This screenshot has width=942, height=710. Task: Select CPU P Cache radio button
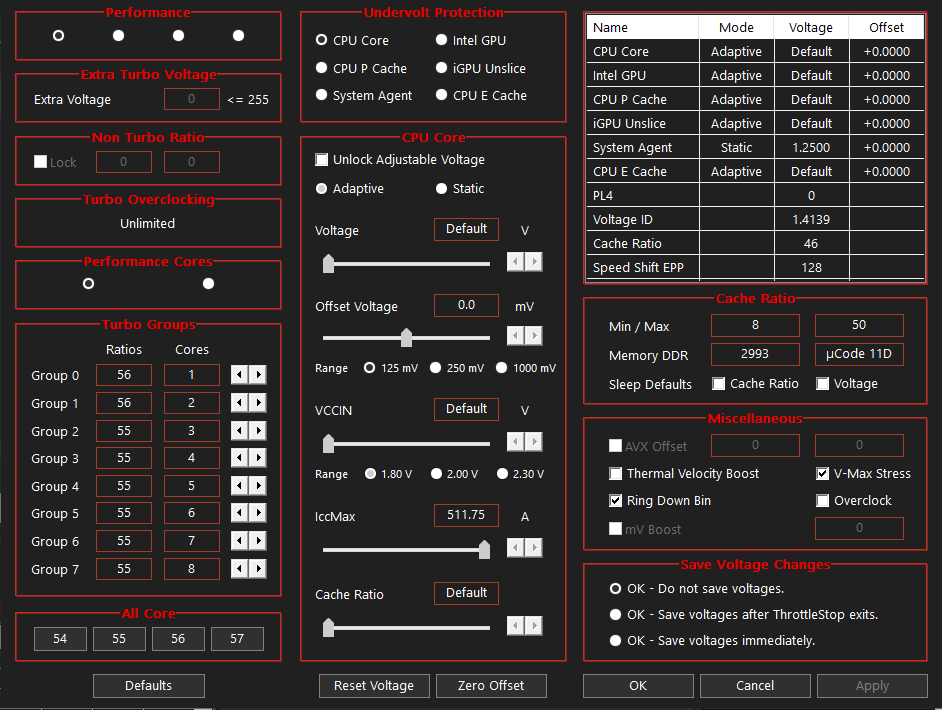(x=321, y=68)
